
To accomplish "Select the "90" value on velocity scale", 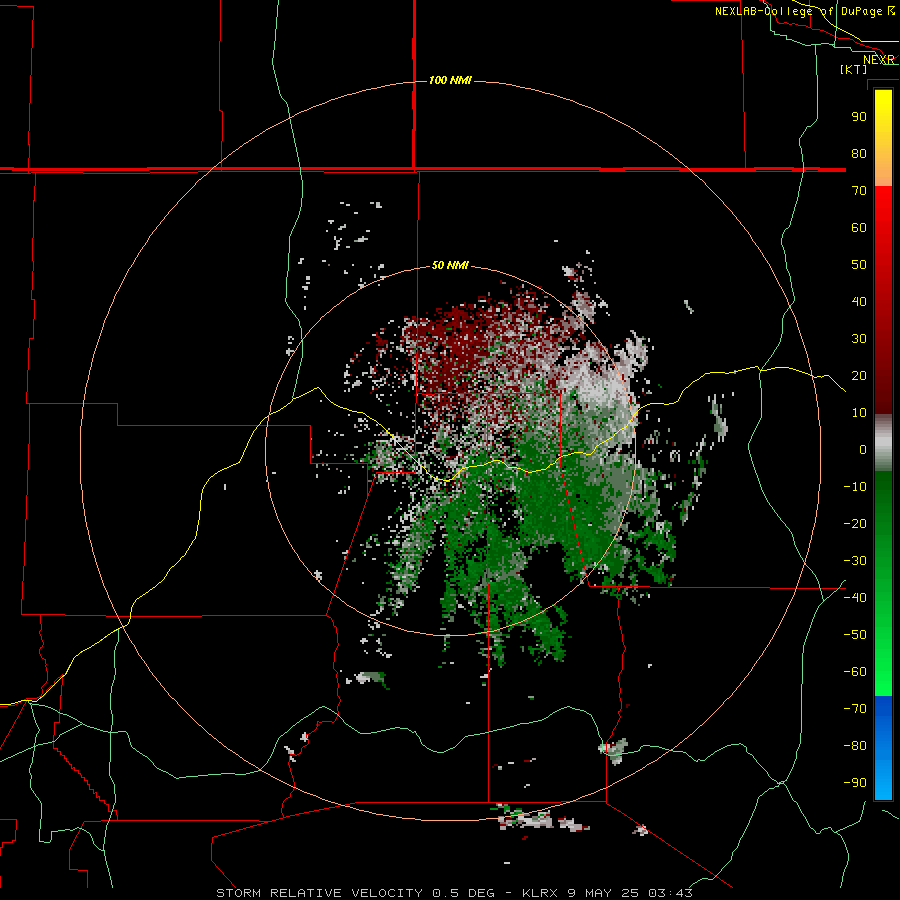I will coord(859,117).
